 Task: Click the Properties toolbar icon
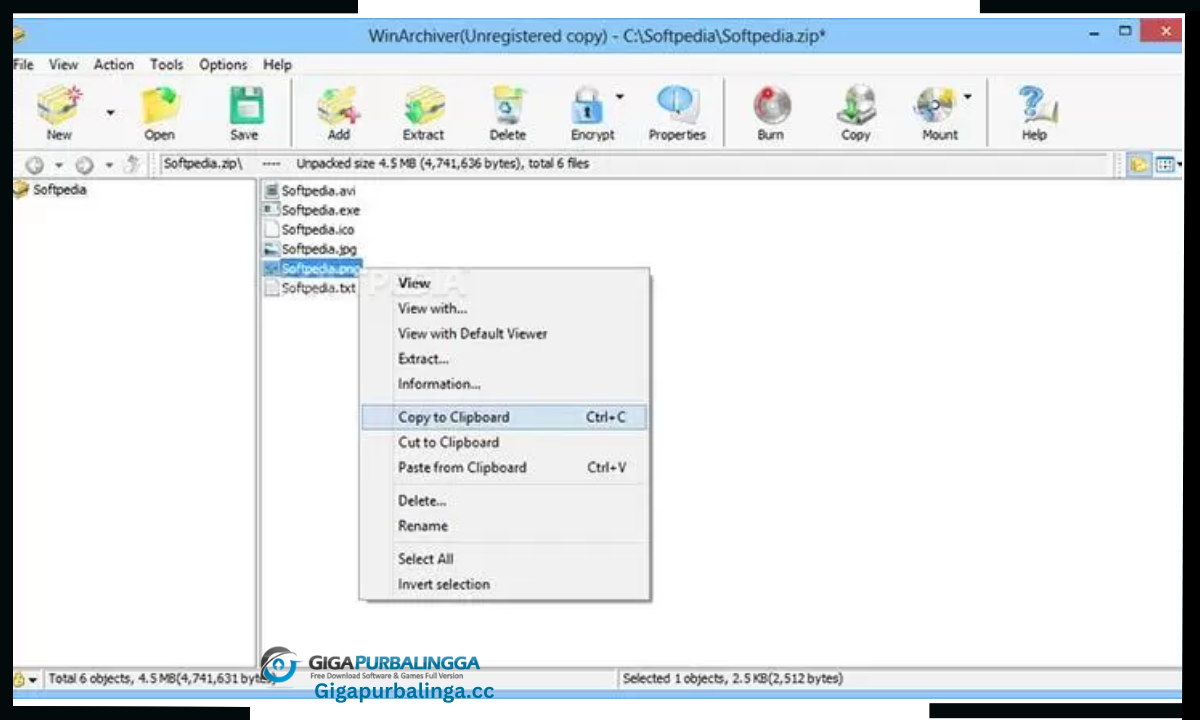(677, 106)
